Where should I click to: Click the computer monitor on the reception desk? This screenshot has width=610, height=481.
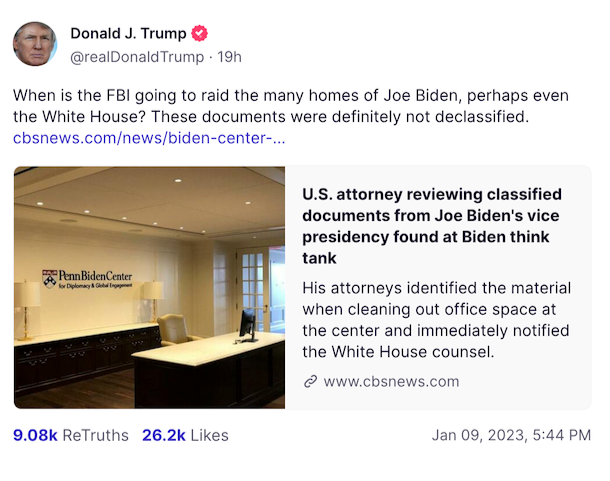coord(247,323)
